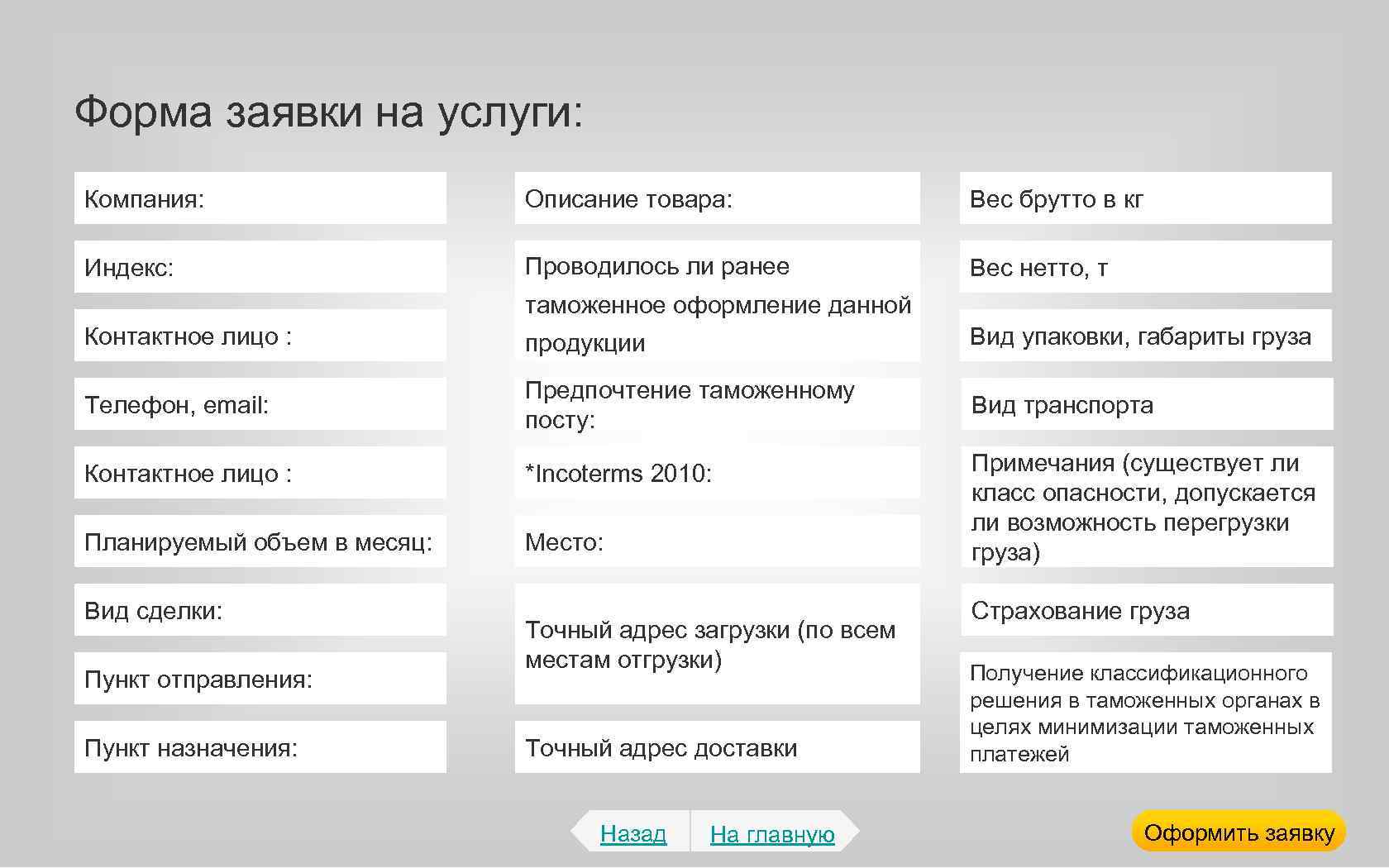This screenshot has height=868, width=1389.
Task: Focus the Вид транспорта field
Action: [1147, 404]
